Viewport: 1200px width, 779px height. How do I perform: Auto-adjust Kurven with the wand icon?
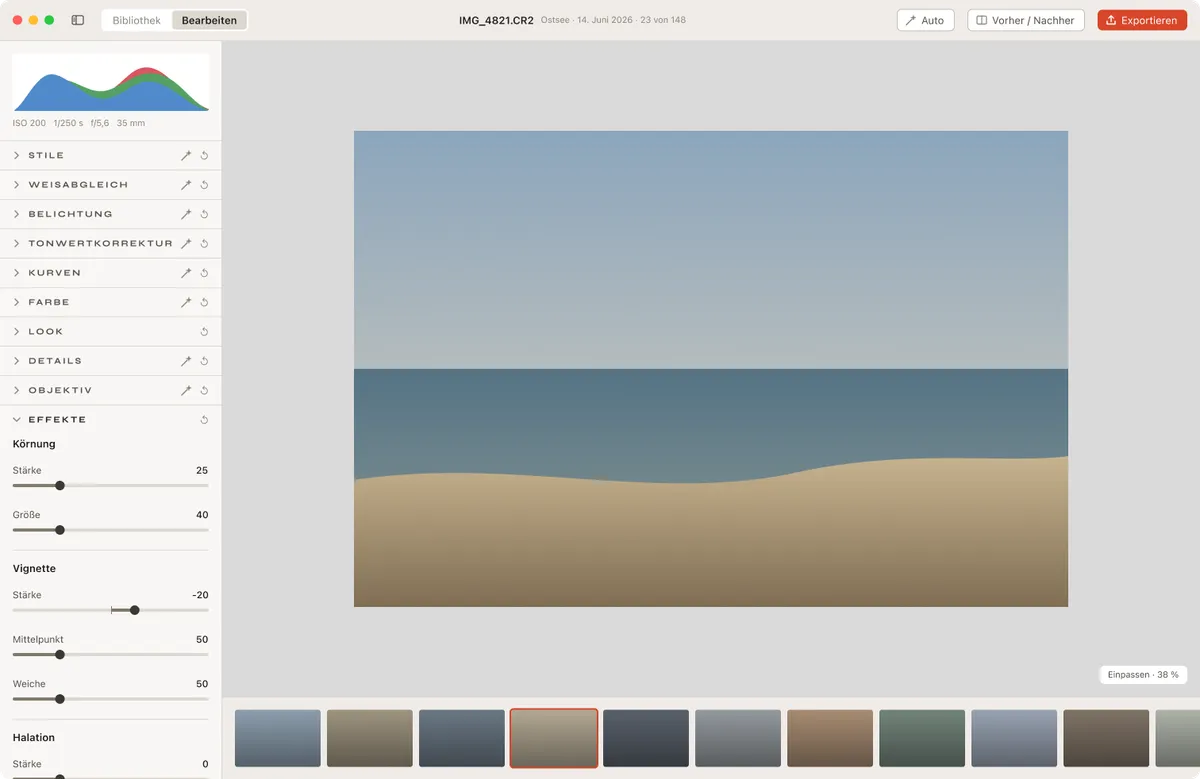point(186,273)
